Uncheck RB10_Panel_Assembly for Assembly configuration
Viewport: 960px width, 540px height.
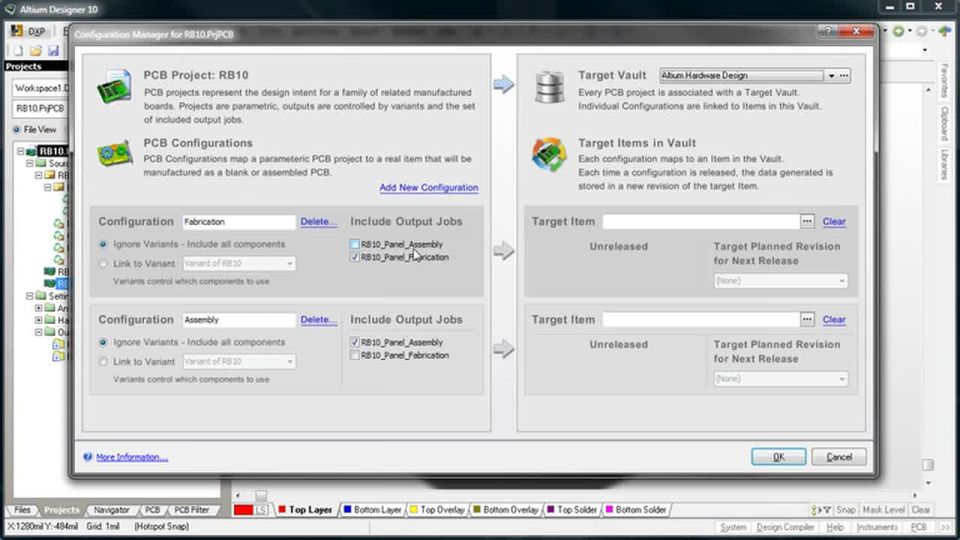point(354,342)
